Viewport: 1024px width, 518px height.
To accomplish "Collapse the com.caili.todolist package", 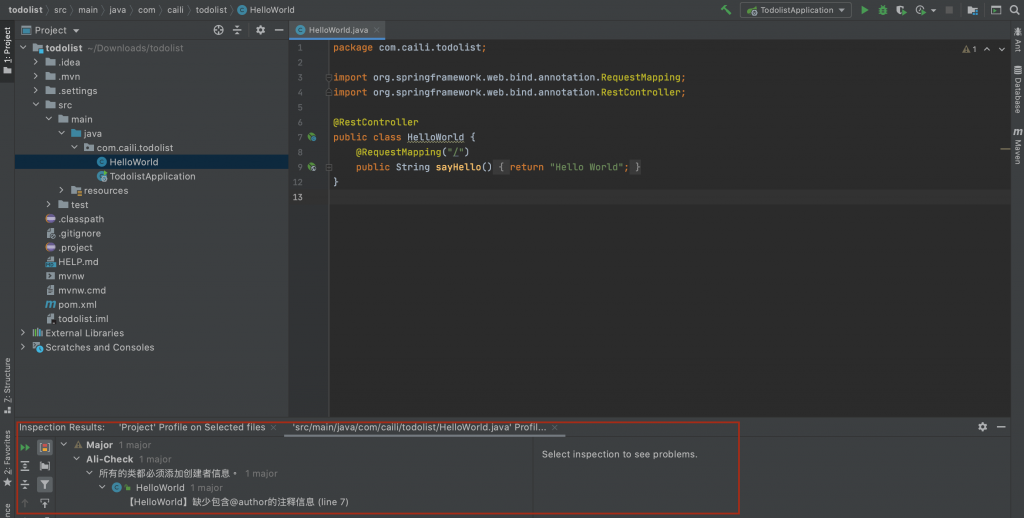I will [x=74, y=148].
